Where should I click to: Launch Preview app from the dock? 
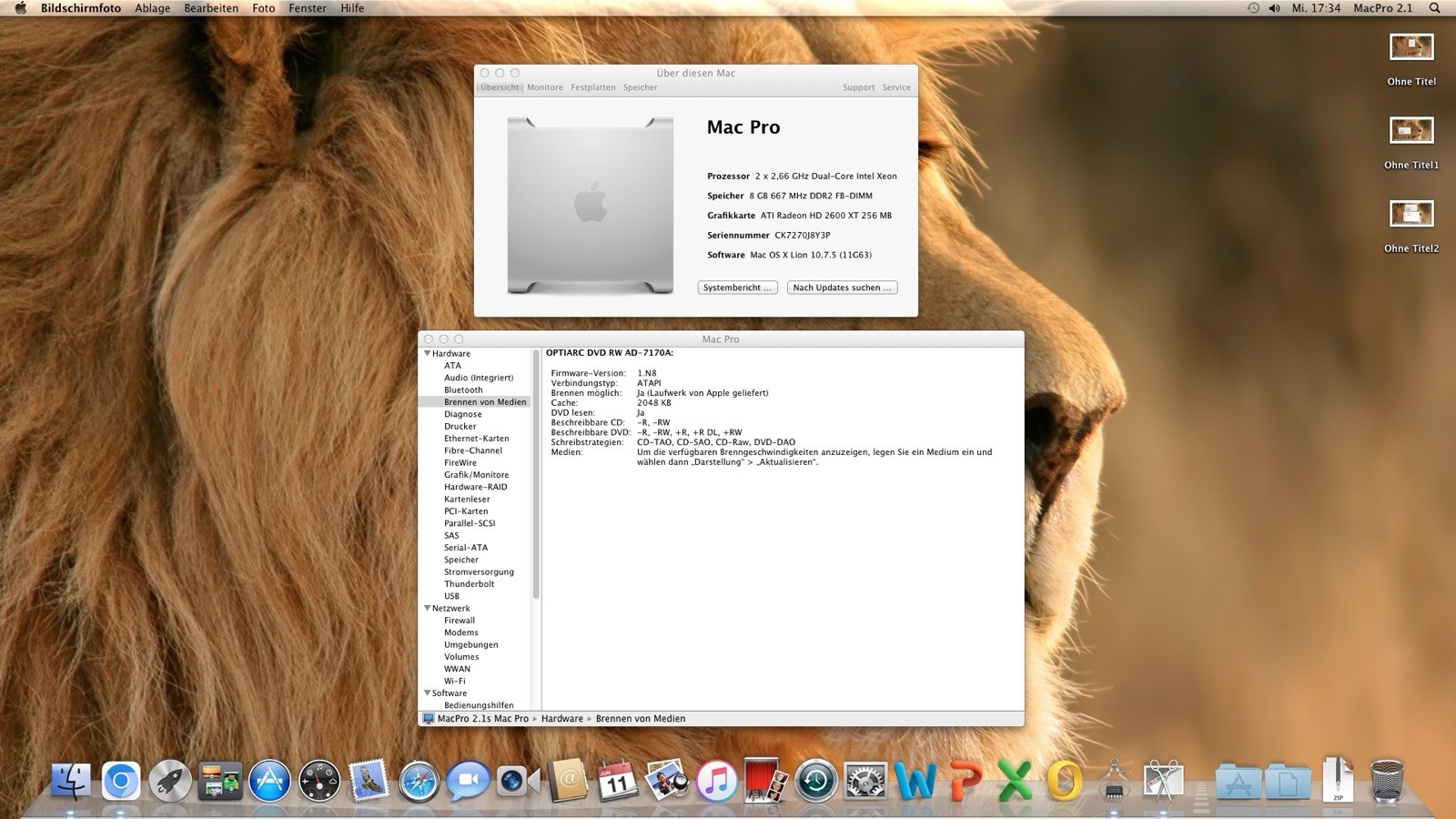tap(667, 781)
